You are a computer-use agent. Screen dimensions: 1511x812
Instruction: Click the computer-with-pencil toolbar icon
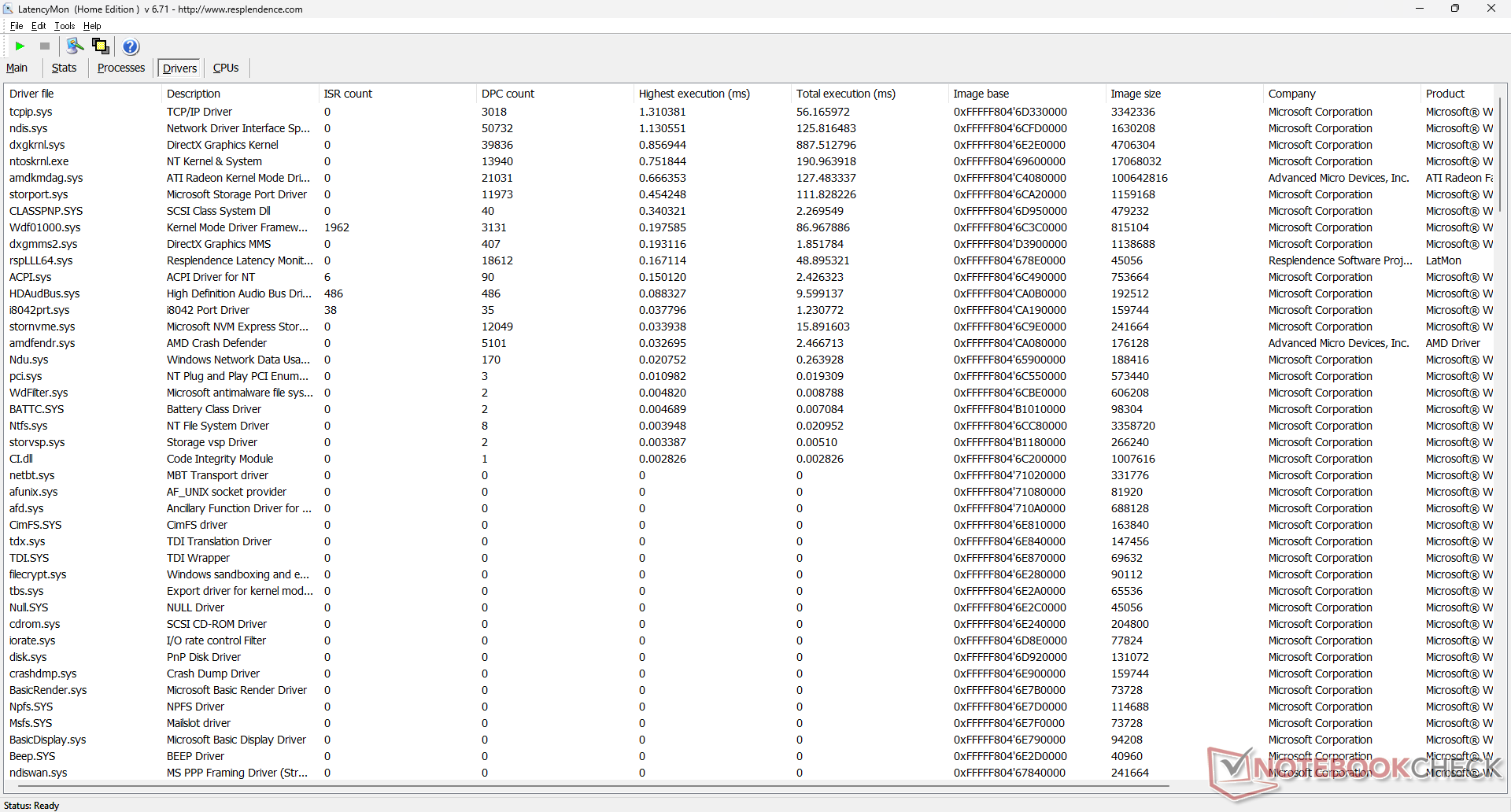point(75,46)
